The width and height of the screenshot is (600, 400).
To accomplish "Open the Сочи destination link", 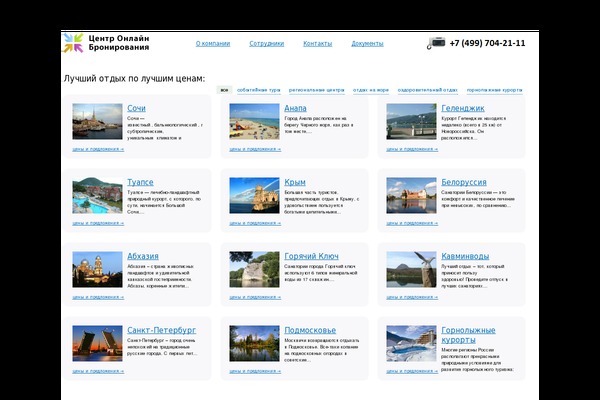I will 136,108.
